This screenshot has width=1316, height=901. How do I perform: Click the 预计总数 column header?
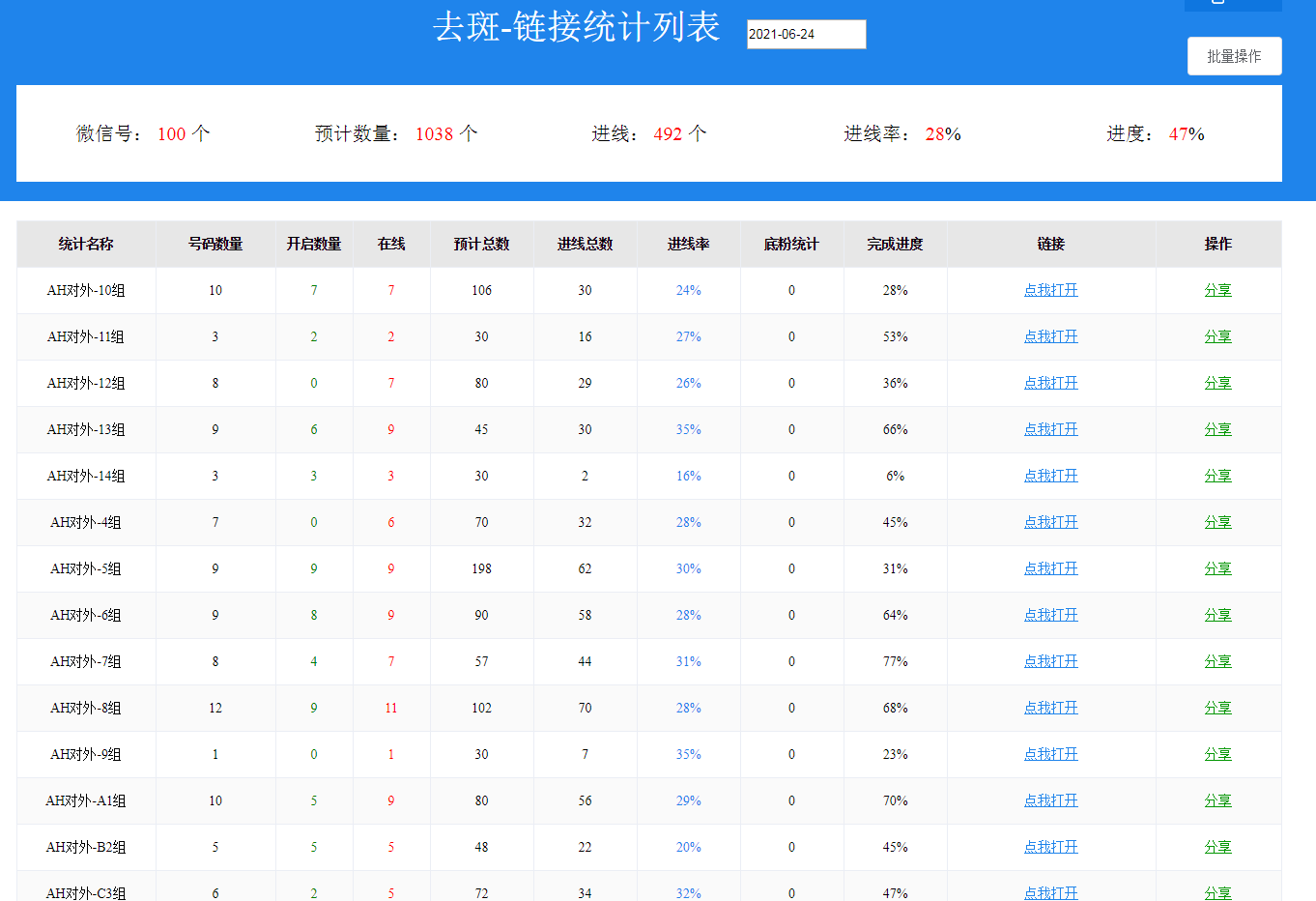click(481, 244)
